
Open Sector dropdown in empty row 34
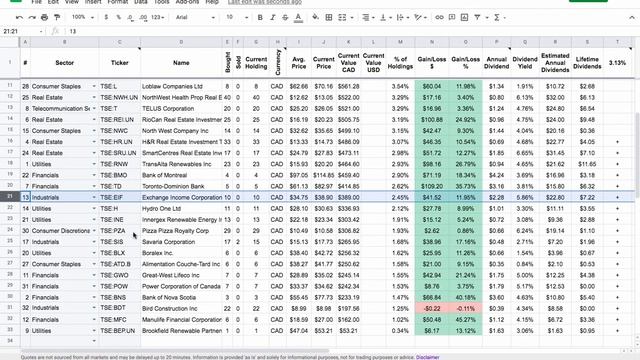pos(94,341)
